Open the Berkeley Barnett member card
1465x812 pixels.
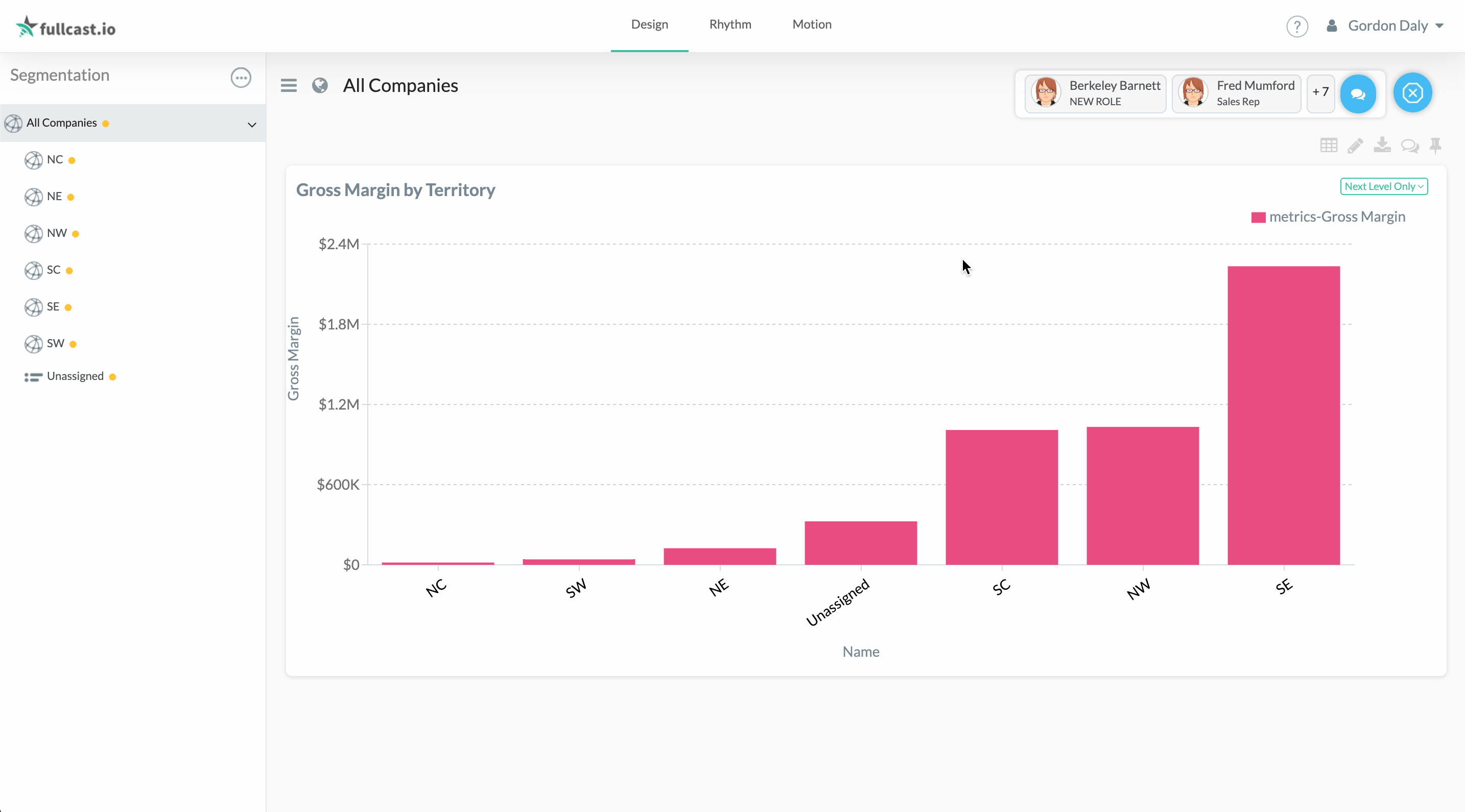1095,93
